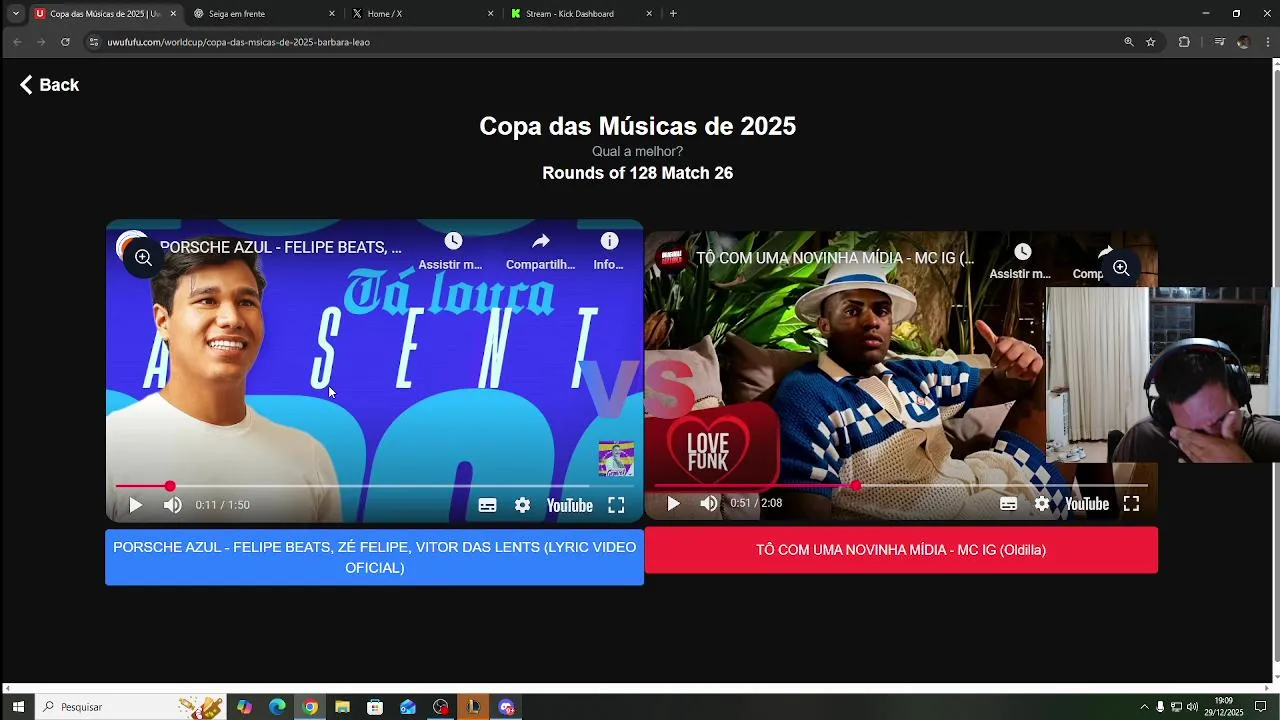Mute the PORSCHE AZUL video
The image size is (1280, 720).
click(x=172, y=505)
